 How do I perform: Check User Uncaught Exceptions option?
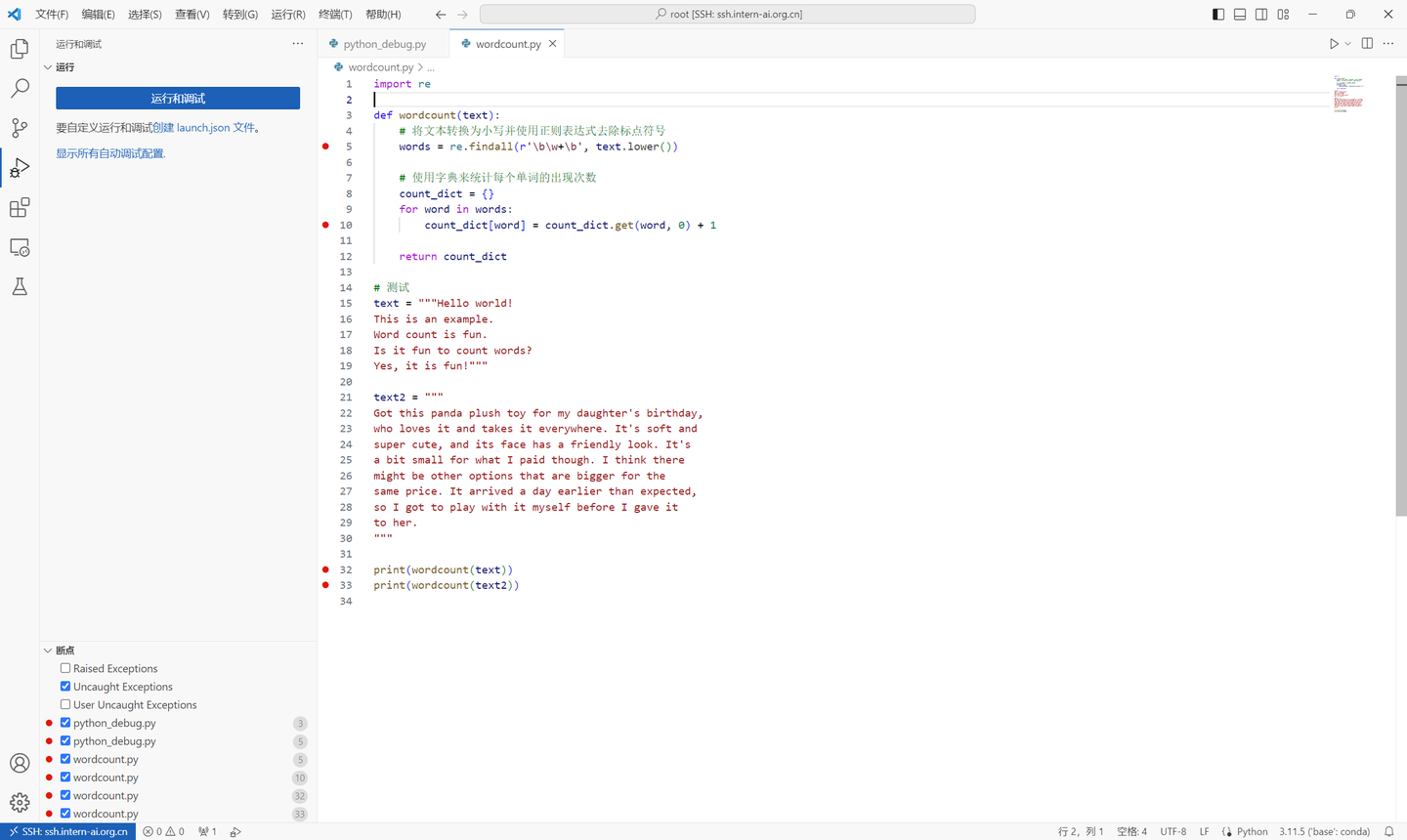[x=65, y=705]
